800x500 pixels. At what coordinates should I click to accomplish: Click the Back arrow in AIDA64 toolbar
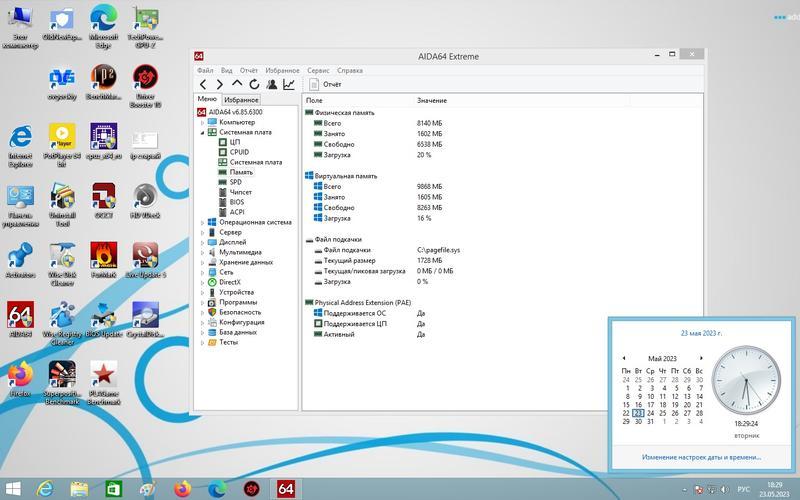pyautogui.click(x=203, y=85)
